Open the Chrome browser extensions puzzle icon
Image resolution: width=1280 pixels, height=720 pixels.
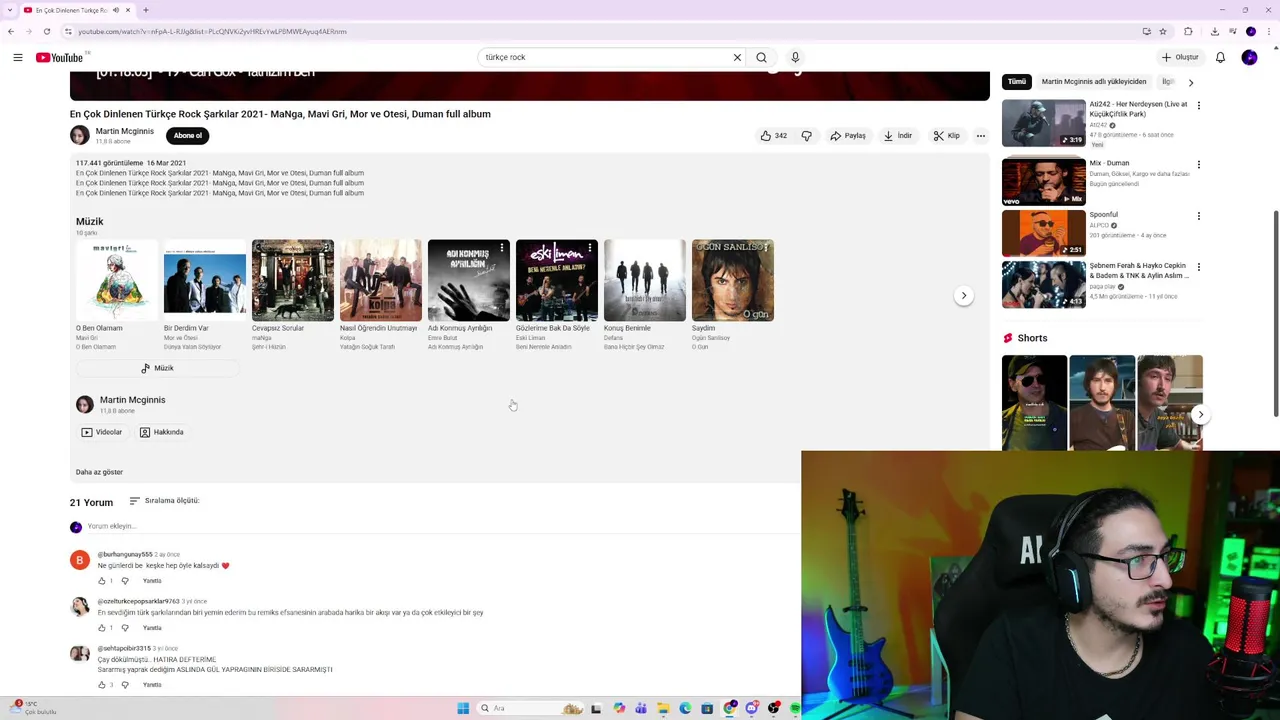coord(1188,31)
